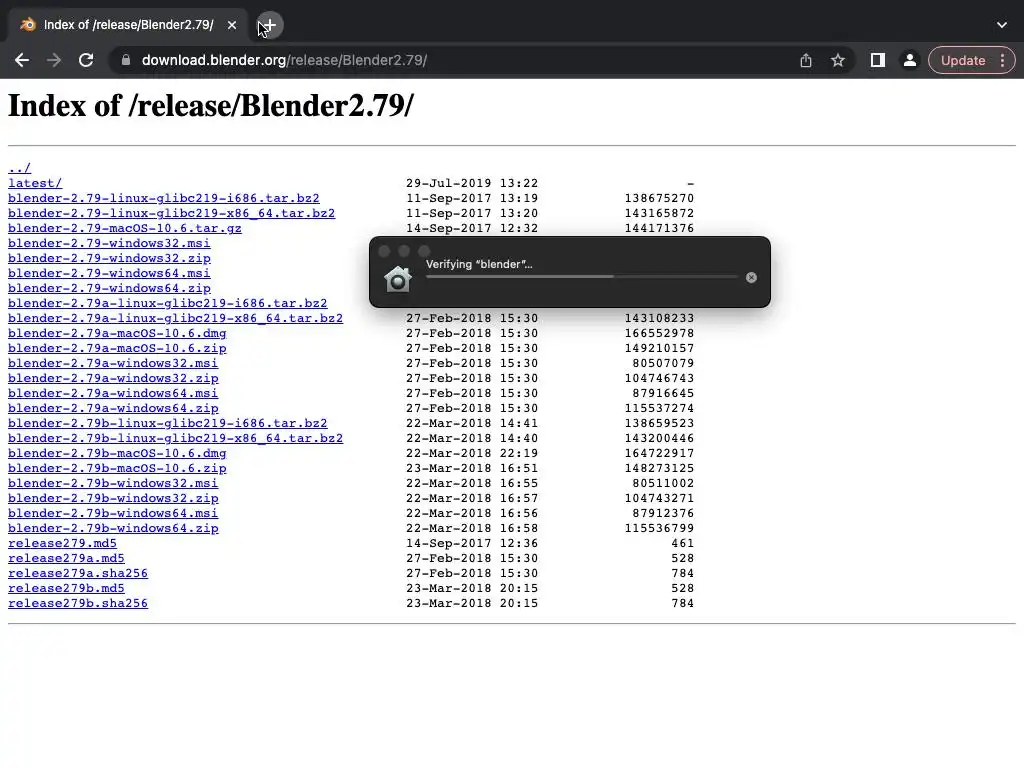Select the Index of /release/Blender2.79/ tab
1024x768 pixels.
tap(128, 25)
